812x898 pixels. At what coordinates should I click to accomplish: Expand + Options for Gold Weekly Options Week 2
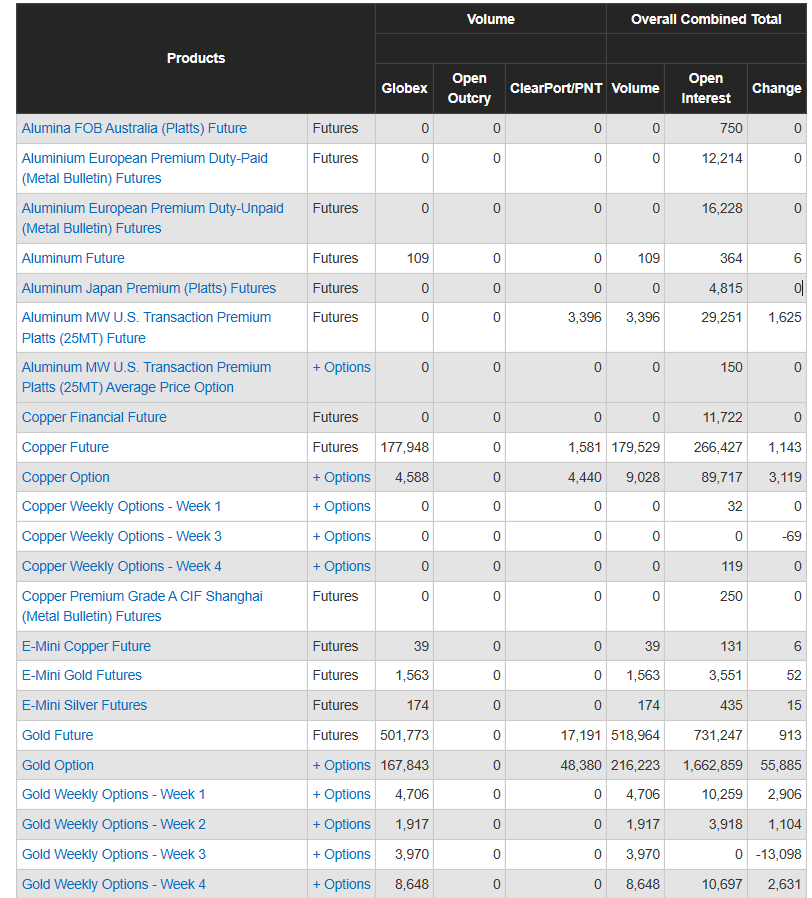341,824
